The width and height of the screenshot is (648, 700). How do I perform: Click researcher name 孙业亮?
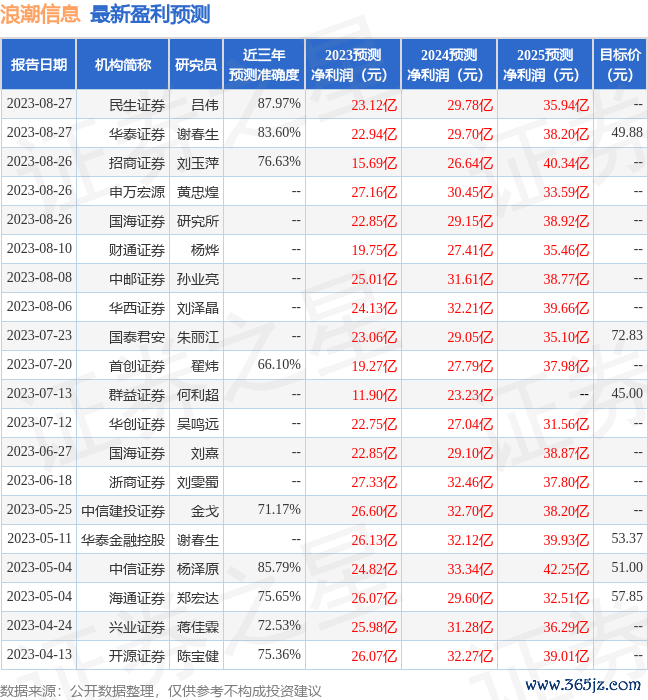198,279
